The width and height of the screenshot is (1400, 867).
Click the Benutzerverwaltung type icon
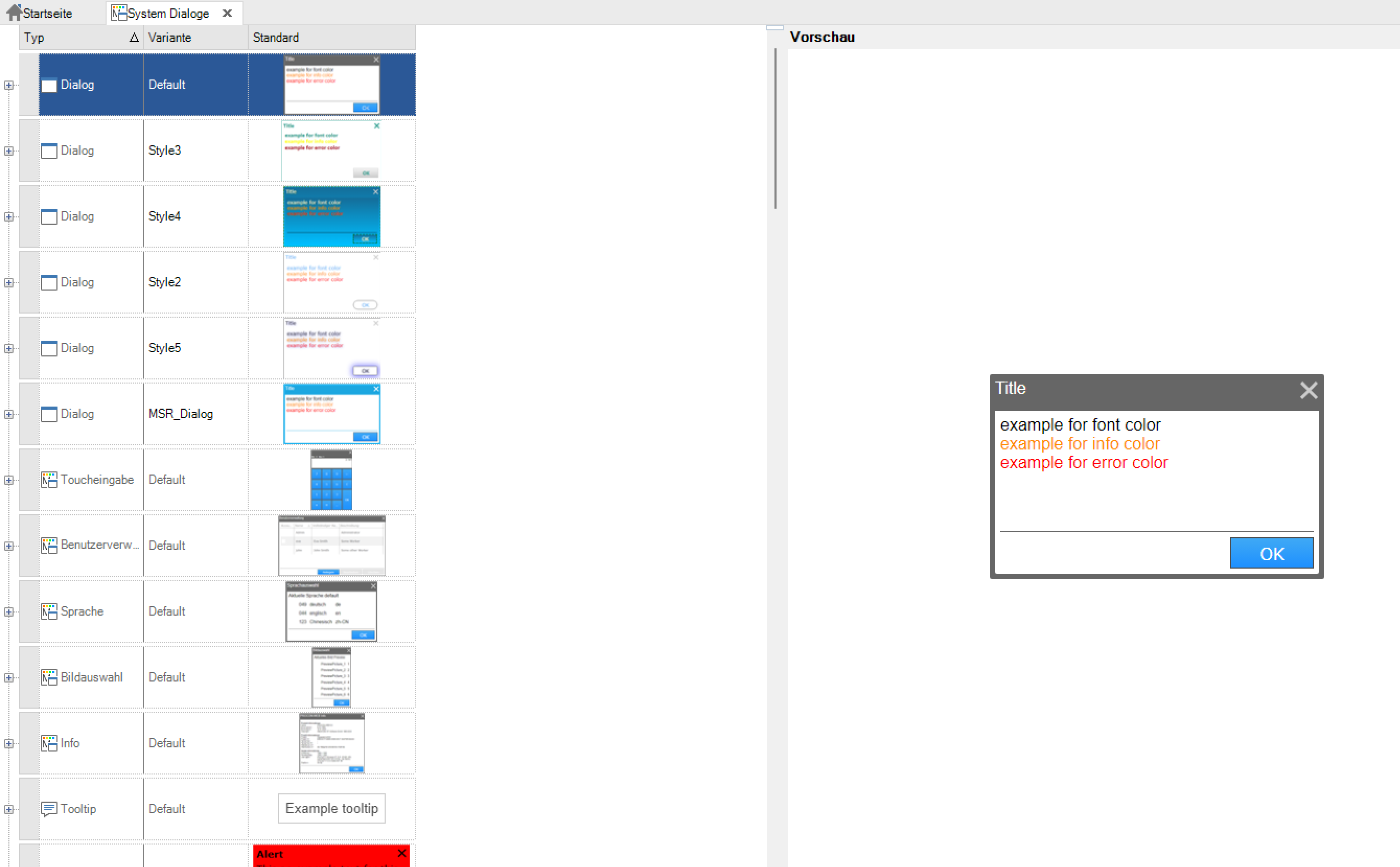pyautogui.click(x=49, y=546)
